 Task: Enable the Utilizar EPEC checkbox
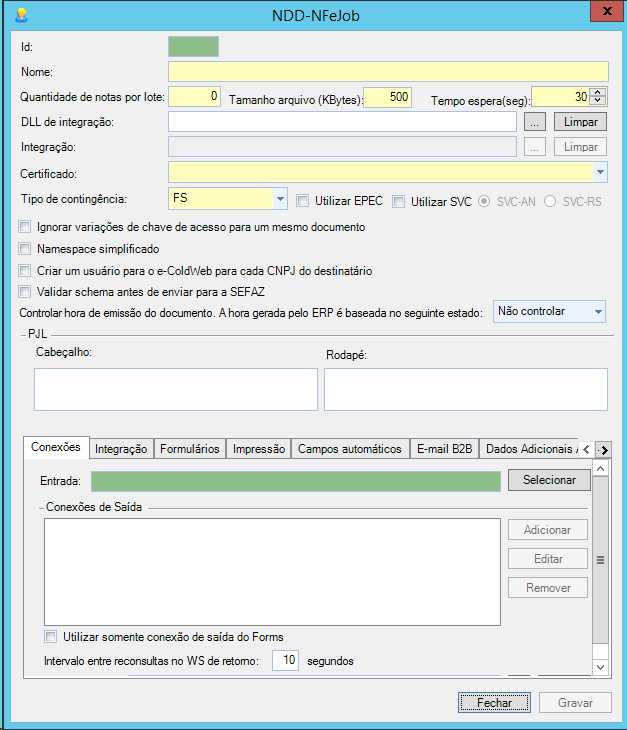pos(303,201)
